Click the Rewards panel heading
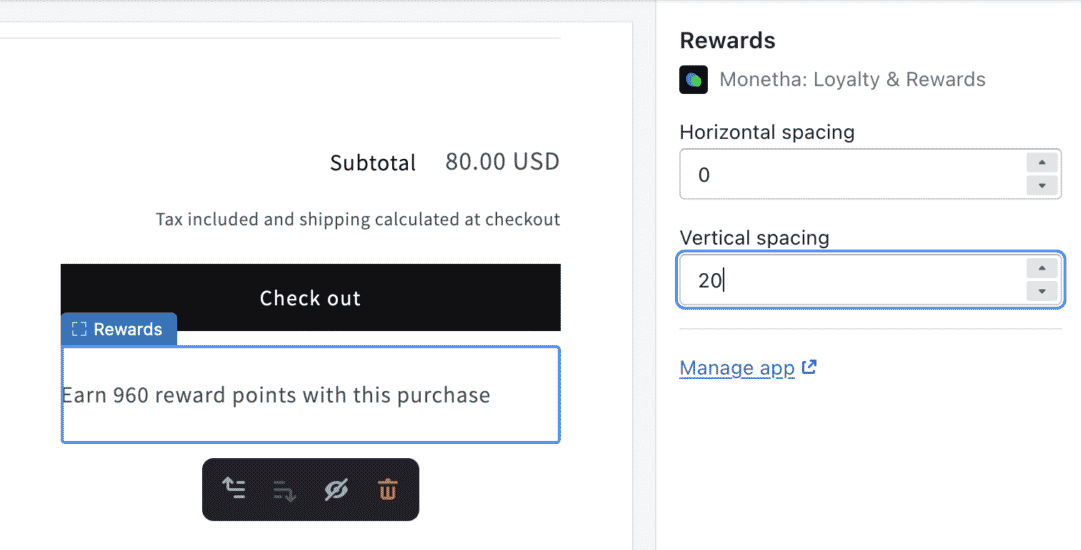The height and width of the screenshot is (550, 1081). tap(727, 41)
